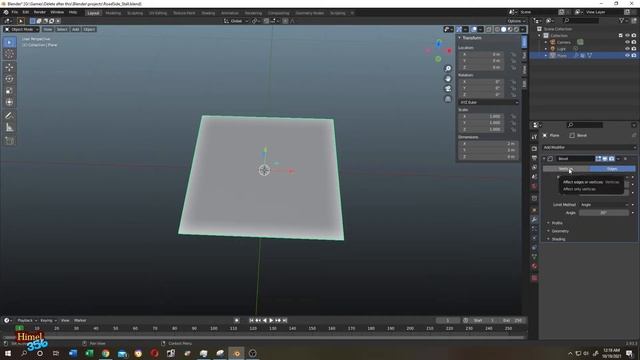
Task: Select the Add Cube tool in the viewport toolbar
Action: pyautogui.click(x=9, y=141)
